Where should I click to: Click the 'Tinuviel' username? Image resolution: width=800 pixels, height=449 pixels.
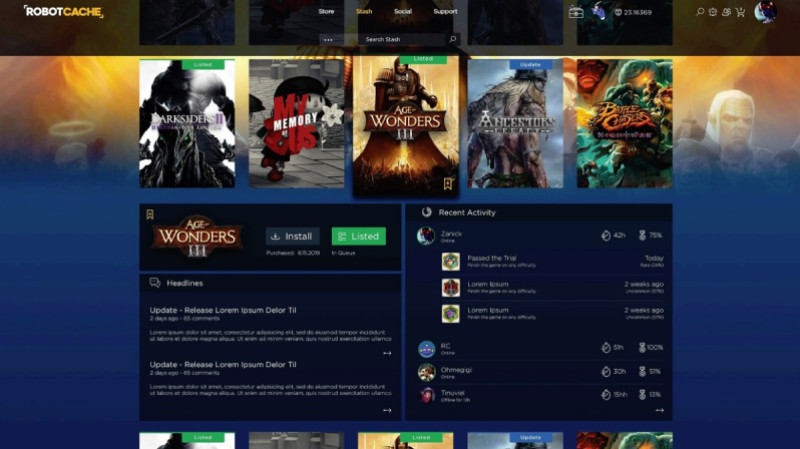coord(453,393)
